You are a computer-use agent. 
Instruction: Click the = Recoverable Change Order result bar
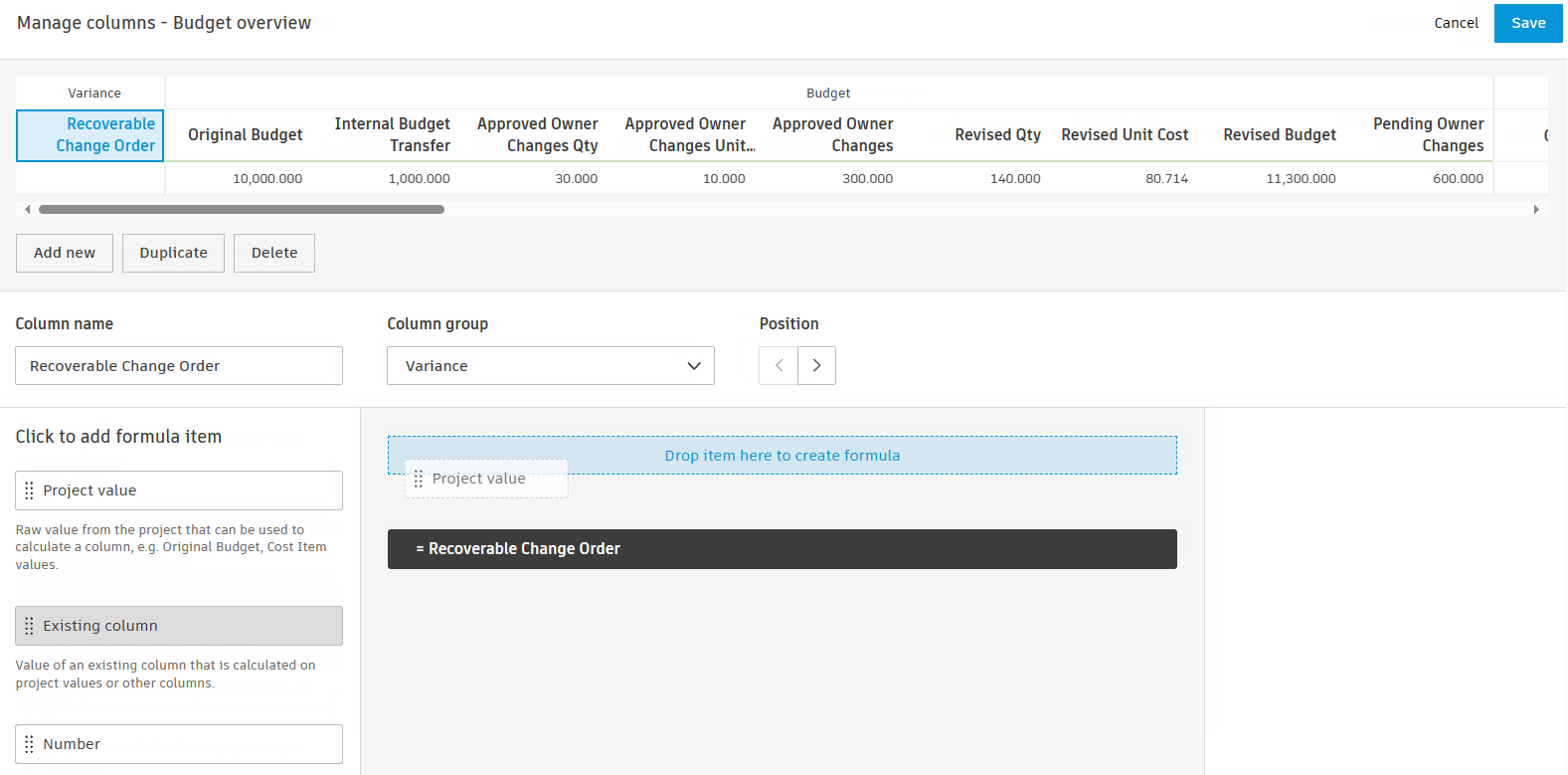[x=783, y=549]
